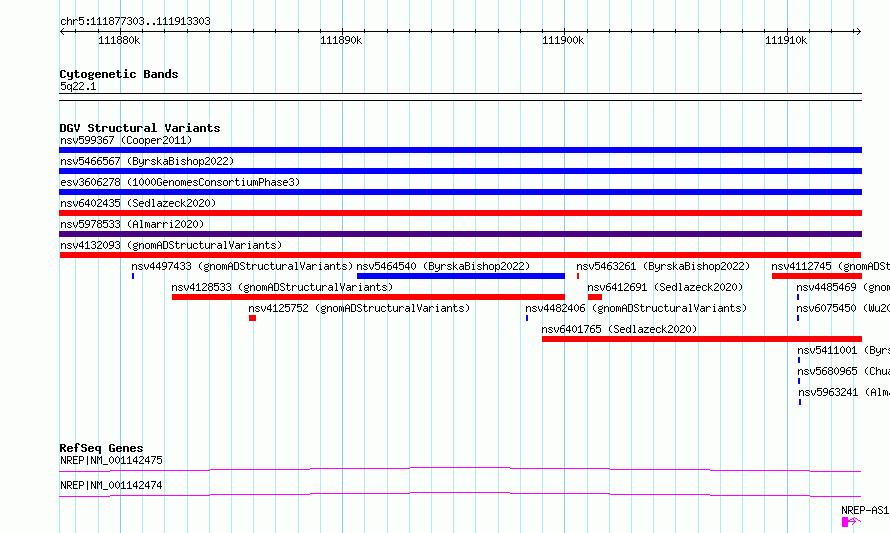Click the nsv6412691 (Sedlazeck2020) label
The height and width of the screenshot is (533, 890).
click(665, 287)
